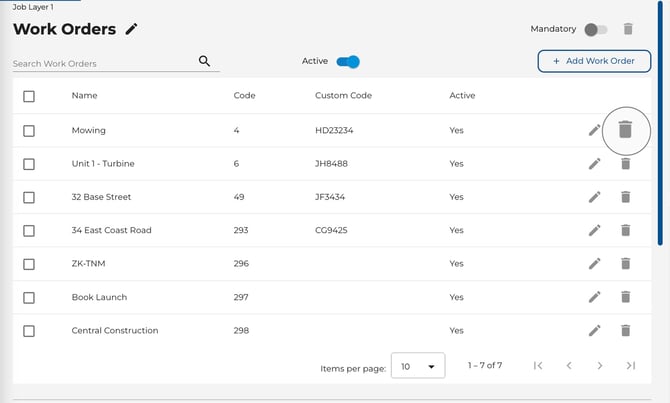Screen dimensions: 670x403
Task: Edit the Mowing work order
Action: [594, 130]
